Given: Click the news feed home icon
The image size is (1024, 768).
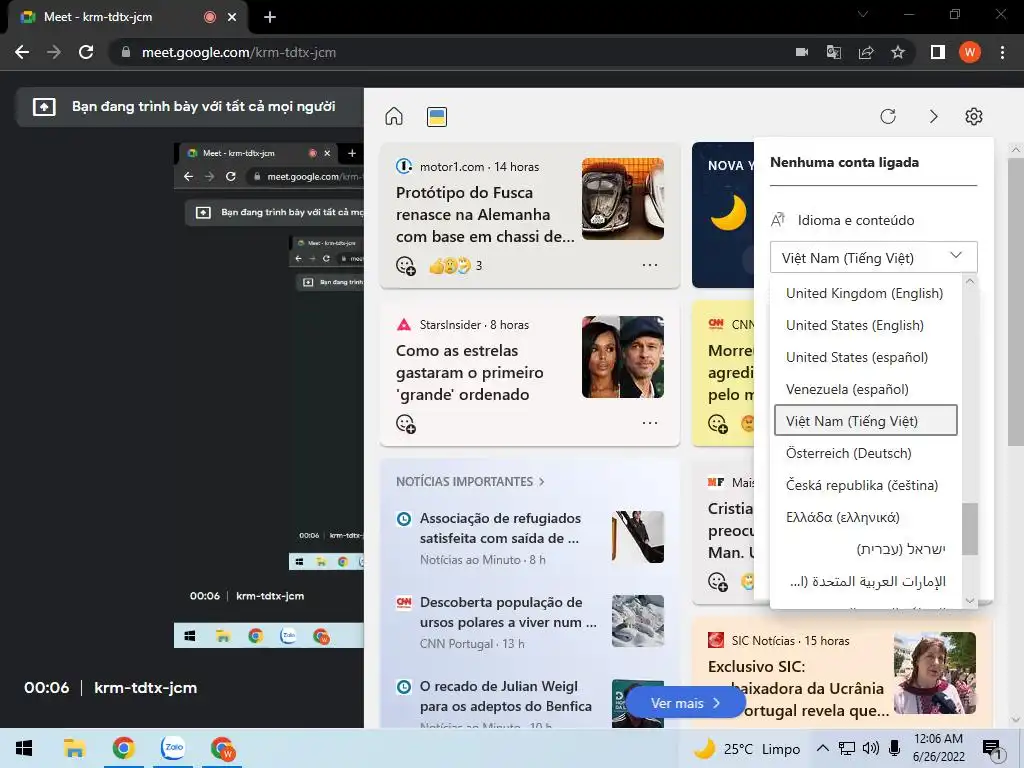Looking at the screenshot, I should [x=394, y=116].
